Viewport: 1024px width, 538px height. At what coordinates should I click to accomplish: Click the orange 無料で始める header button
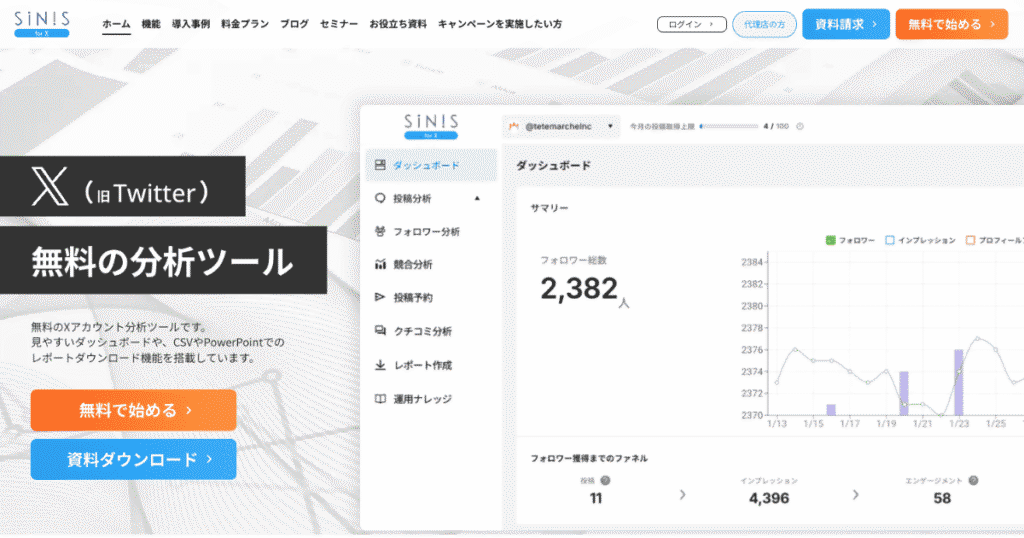[x=952, y=24]
